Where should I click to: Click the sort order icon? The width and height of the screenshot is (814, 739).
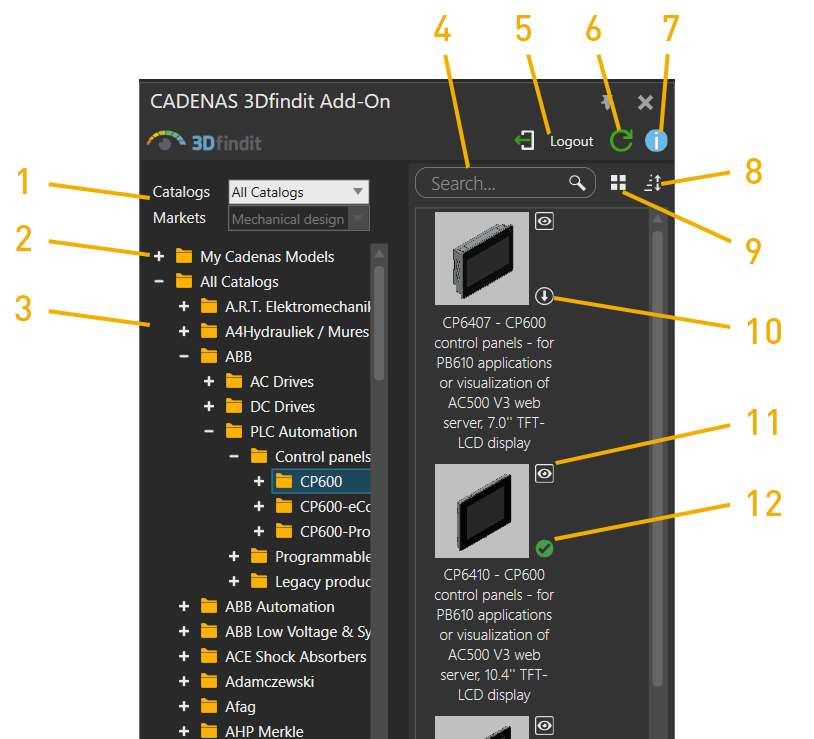pos(653,183)
